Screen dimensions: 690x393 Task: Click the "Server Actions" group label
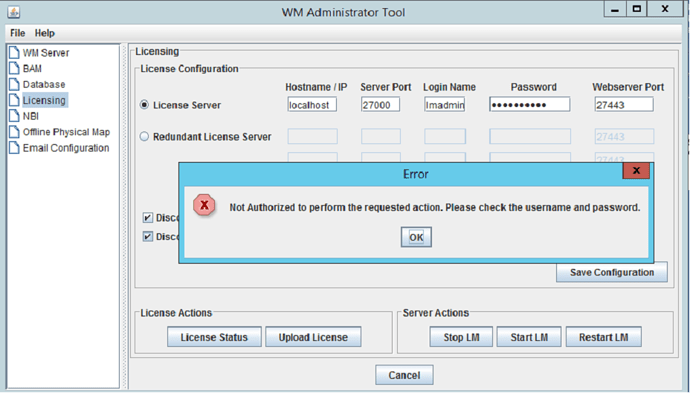(x=436, y=313)
